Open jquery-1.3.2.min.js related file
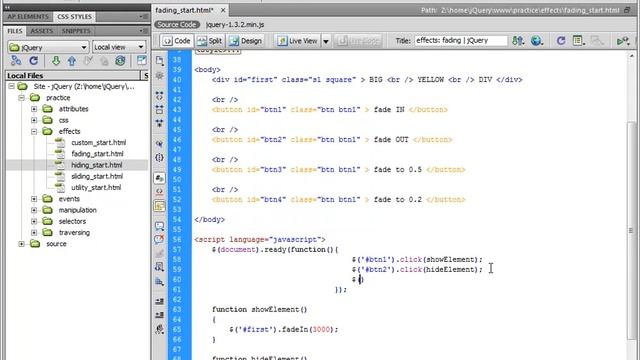Image resolution: width=640 pixels, height=360 pixels. [x=235, y=24]
